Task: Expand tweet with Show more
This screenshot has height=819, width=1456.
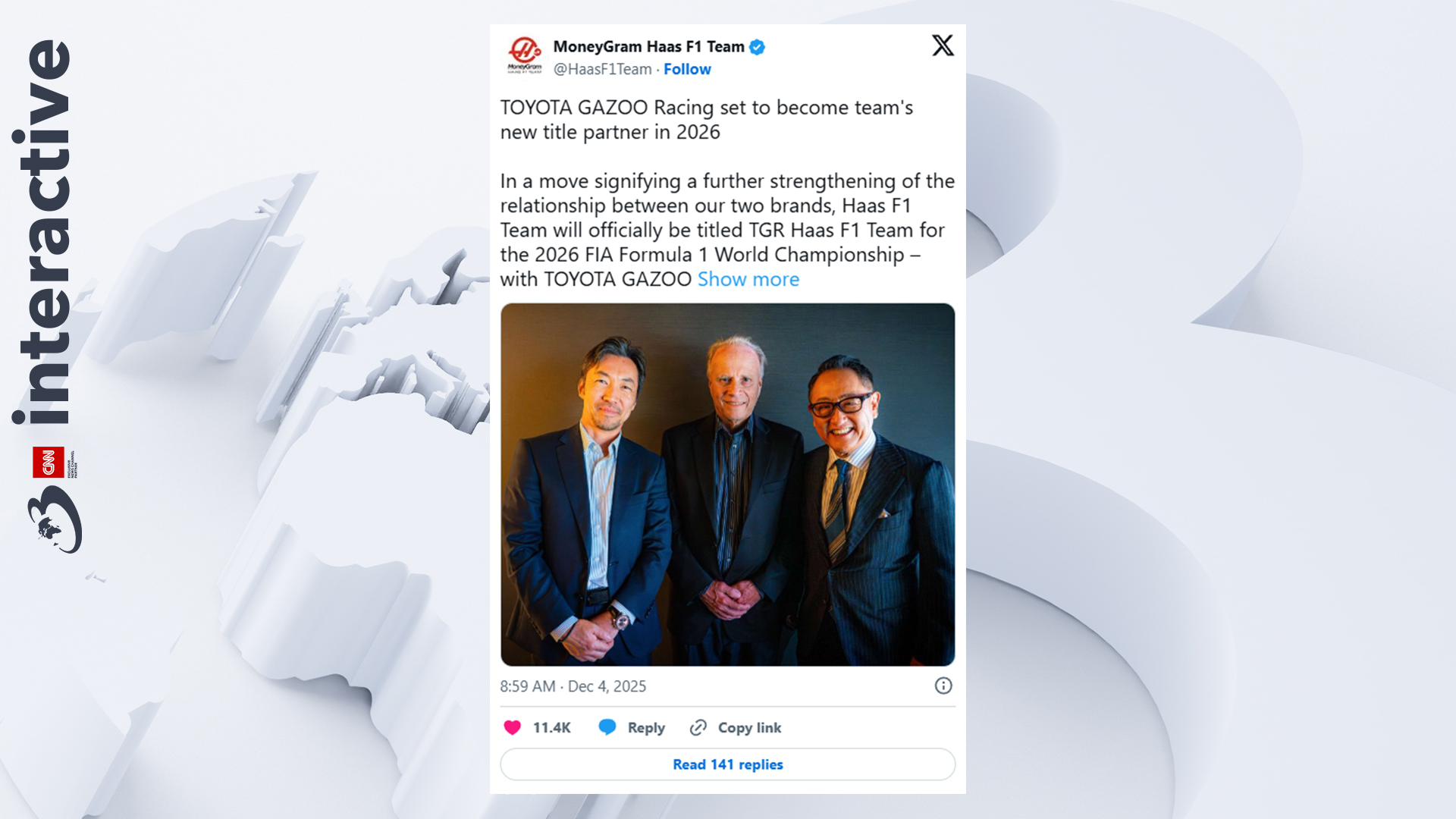Action: [x=748, y=279]
